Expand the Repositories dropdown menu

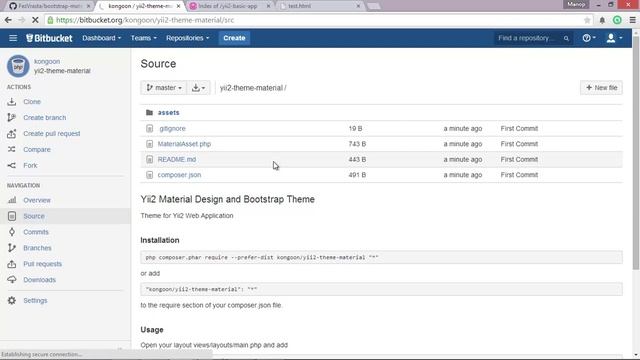click(x=187, y=38)
